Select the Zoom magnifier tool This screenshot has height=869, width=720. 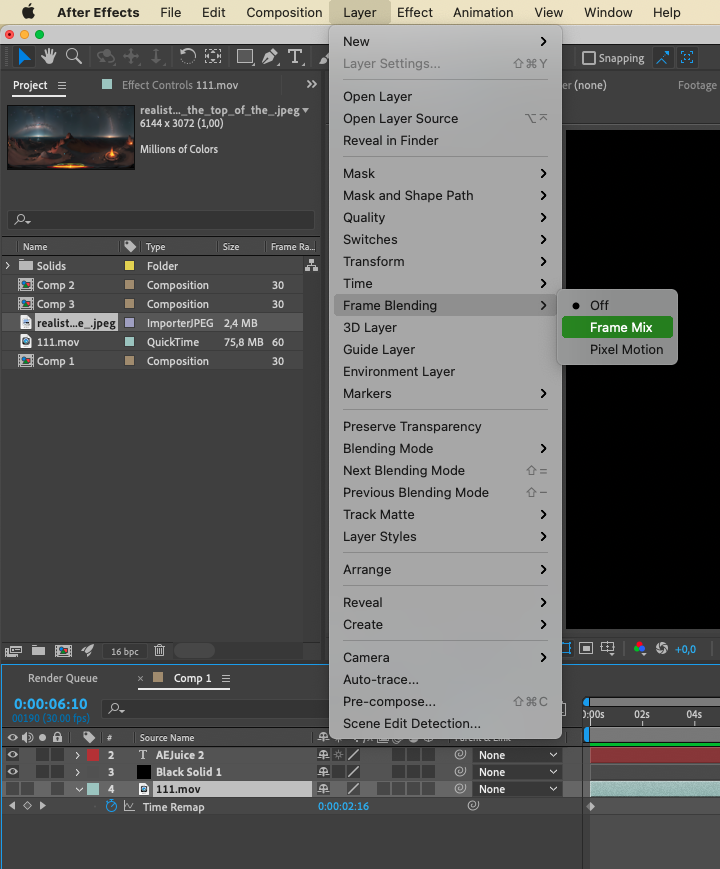pyautogui.click(x=73, y=57)
